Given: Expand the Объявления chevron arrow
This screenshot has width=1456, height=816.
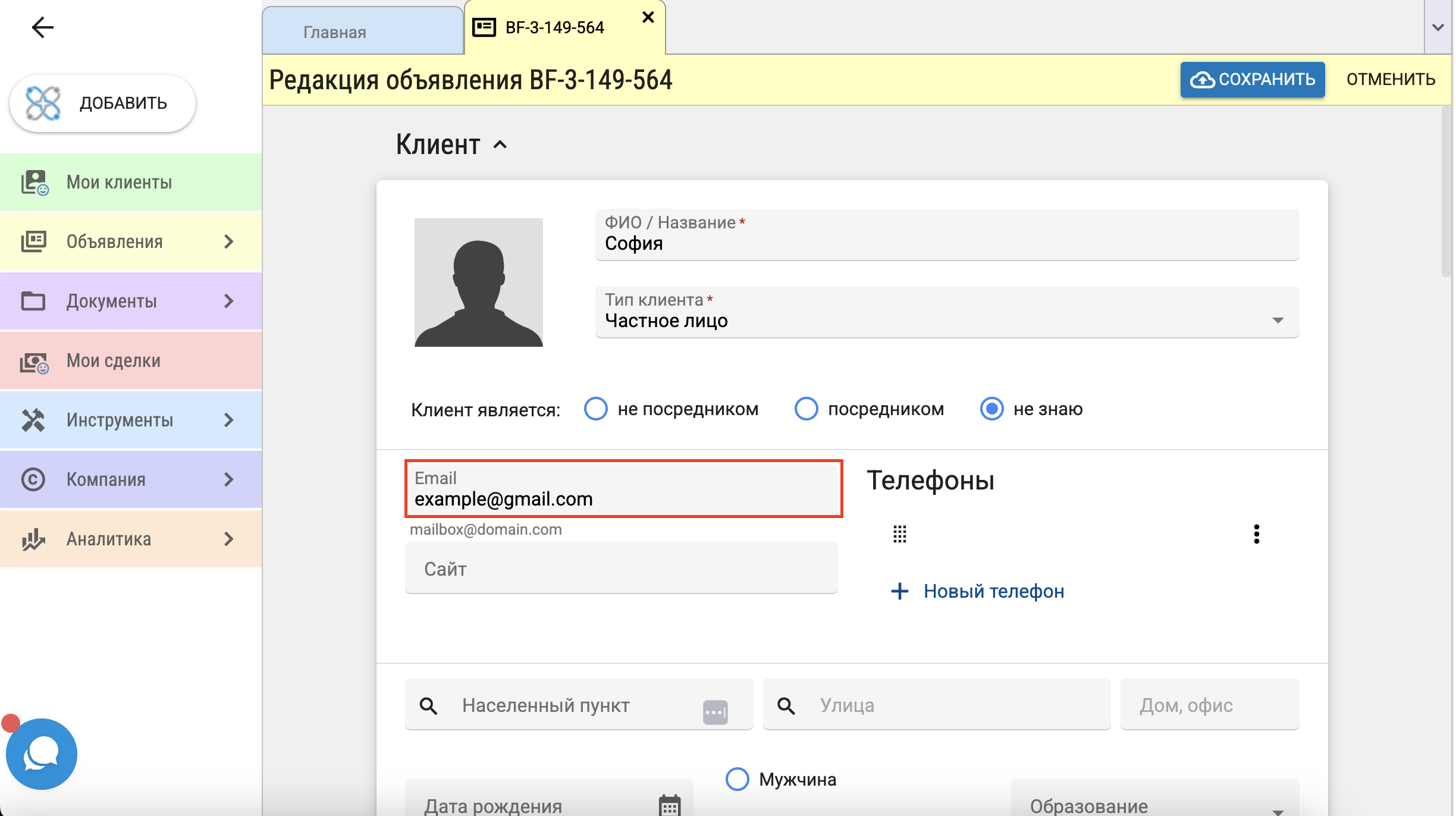Looking at the screenshot, I should (229, 241).
